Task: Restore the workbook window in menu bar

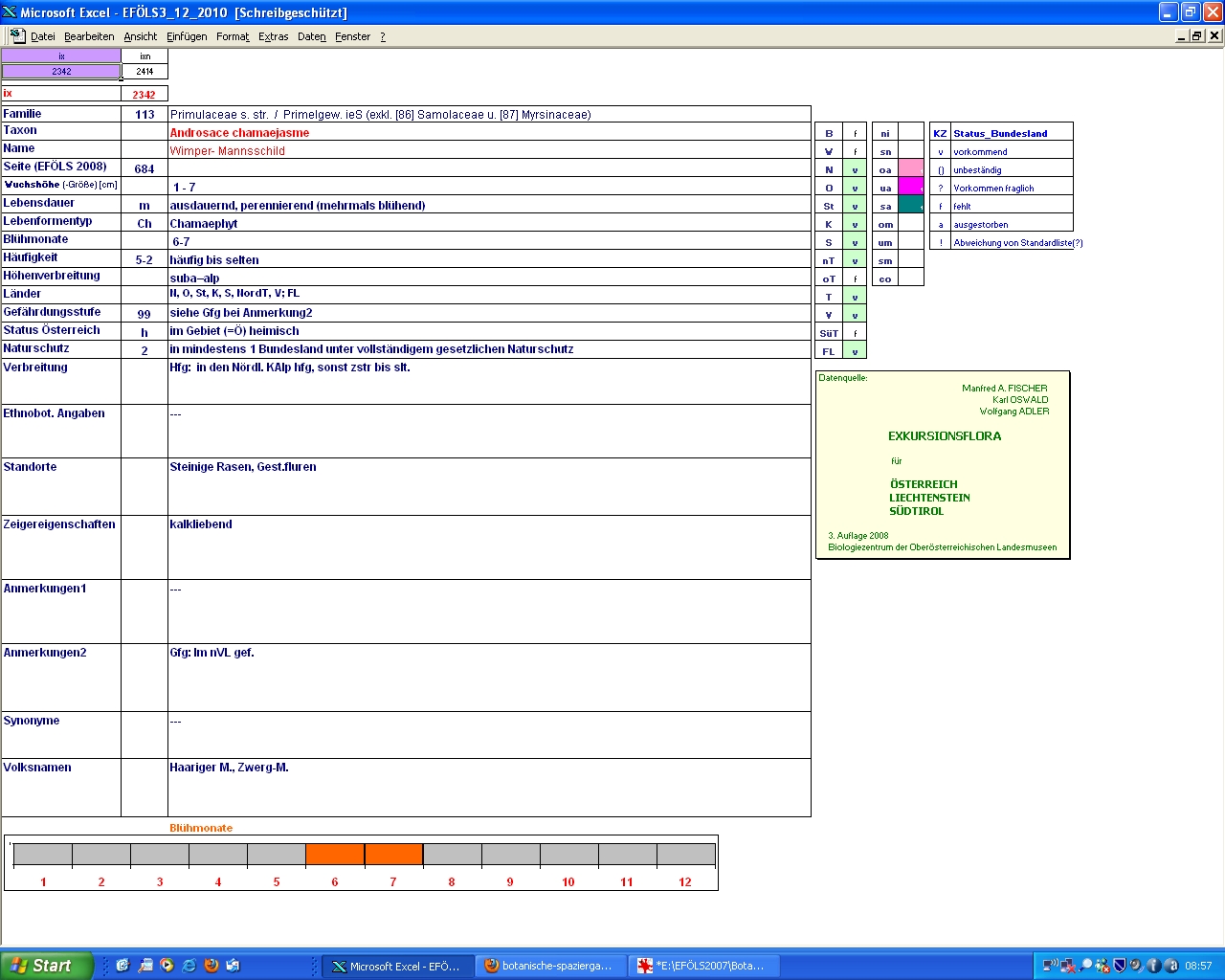Action: (x=1196, y=35)
